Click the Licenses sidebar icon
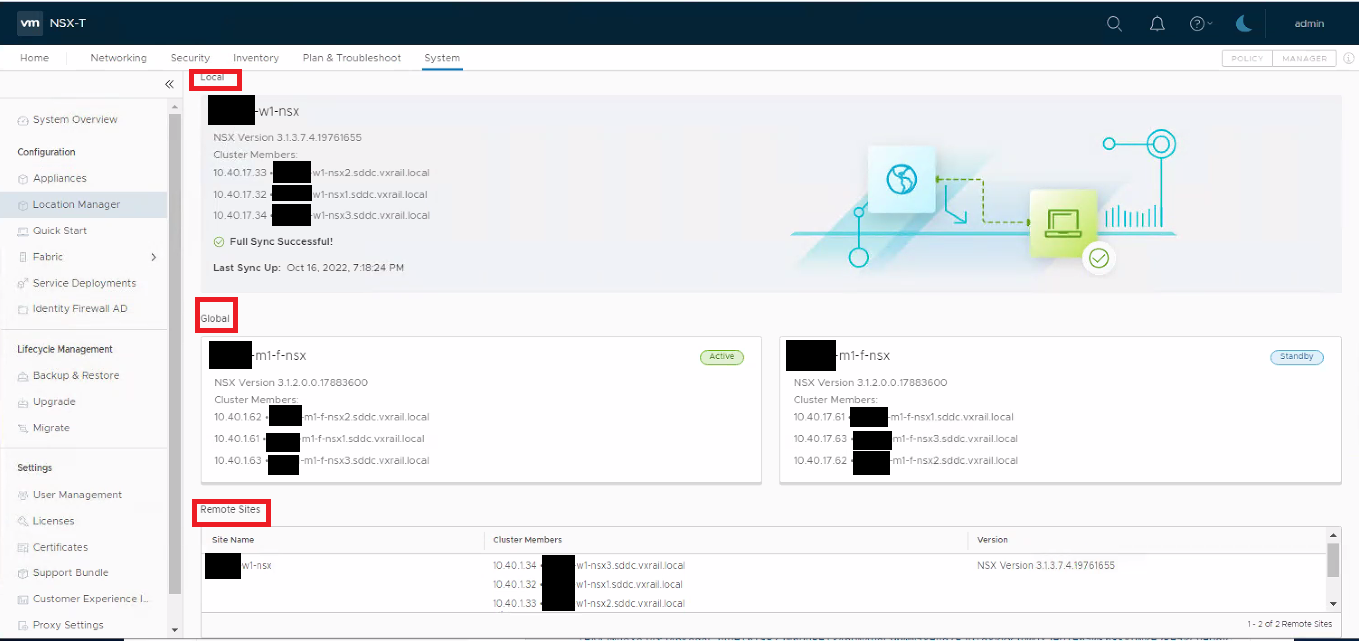Image resolution: width=1359 pixels, height=641 pixels. (x=23, y=521)
